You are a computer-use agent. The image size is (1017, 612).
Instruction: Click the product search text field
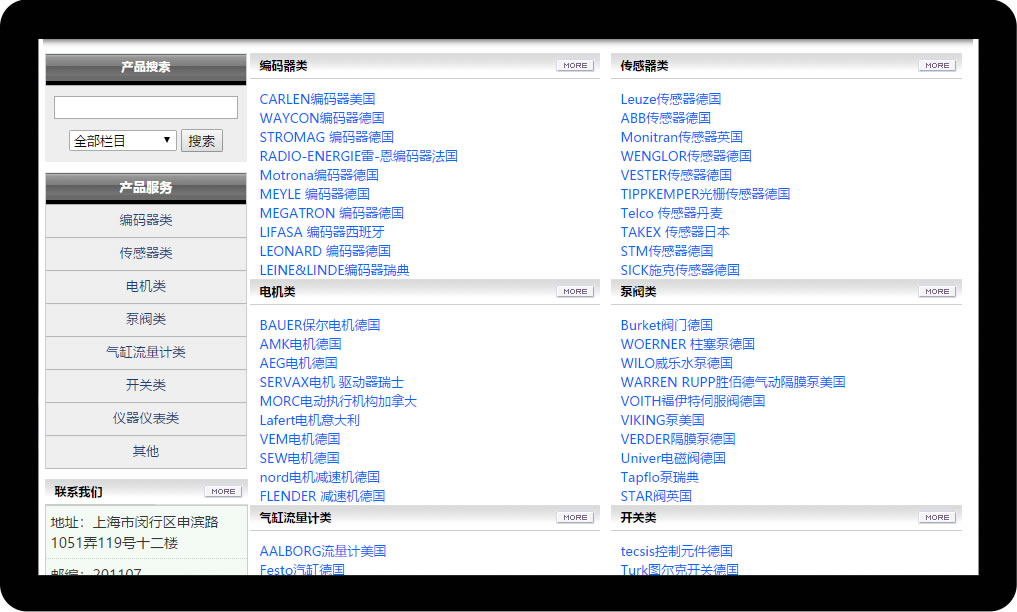(146, 108)
